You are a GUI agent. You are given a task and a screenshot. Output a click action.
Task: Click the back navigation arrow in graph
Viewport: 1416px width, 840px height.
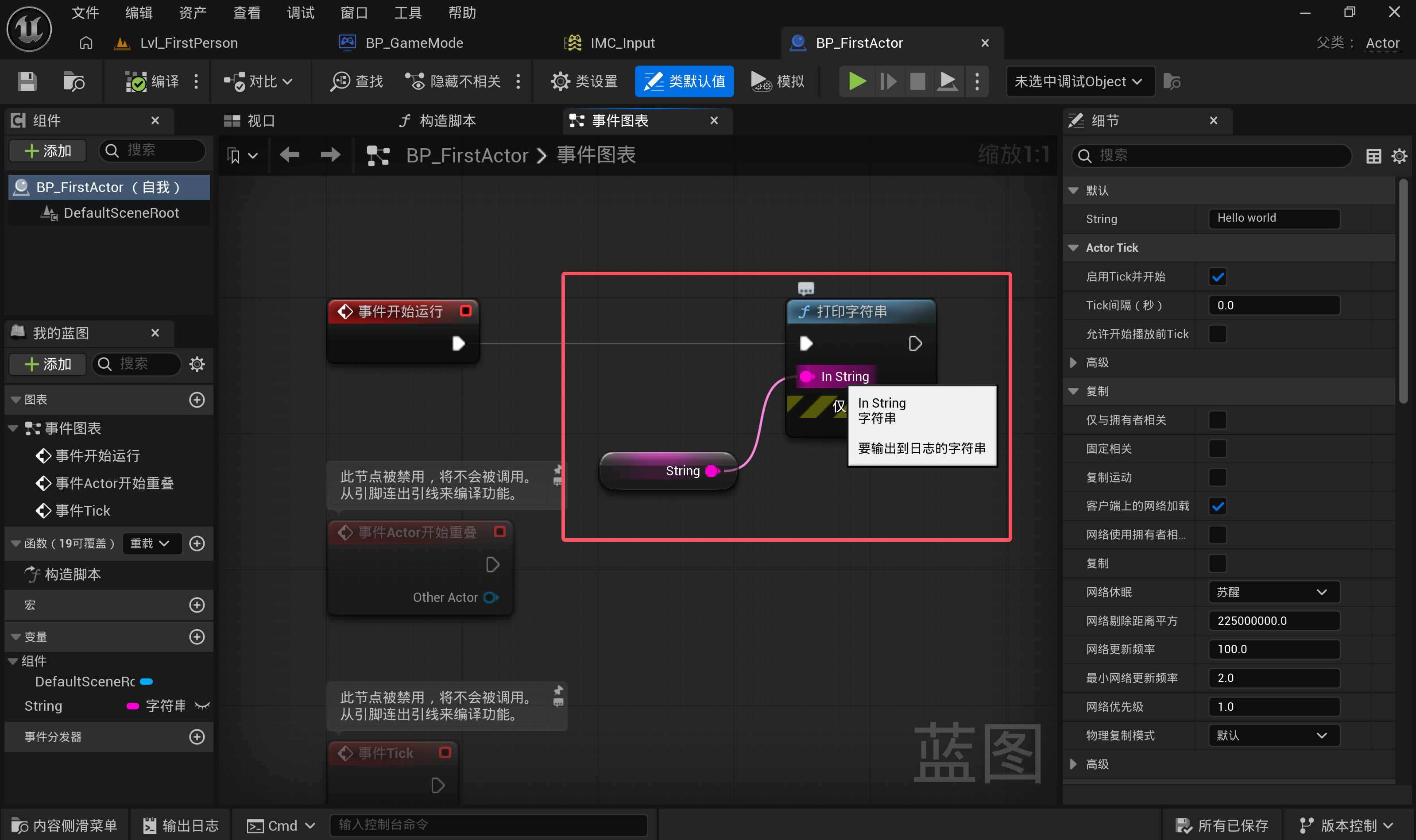289,154
